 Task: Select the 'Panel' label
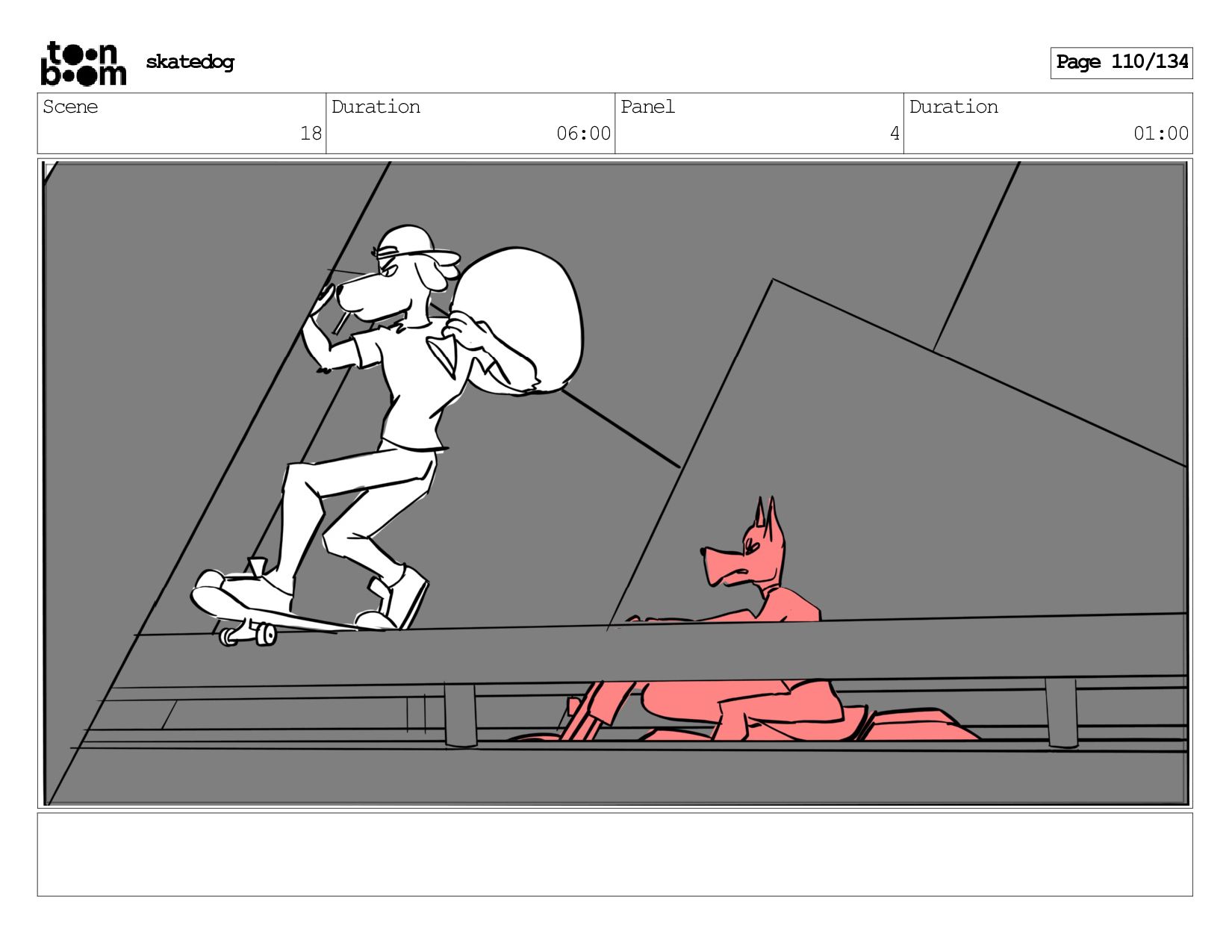647,107
